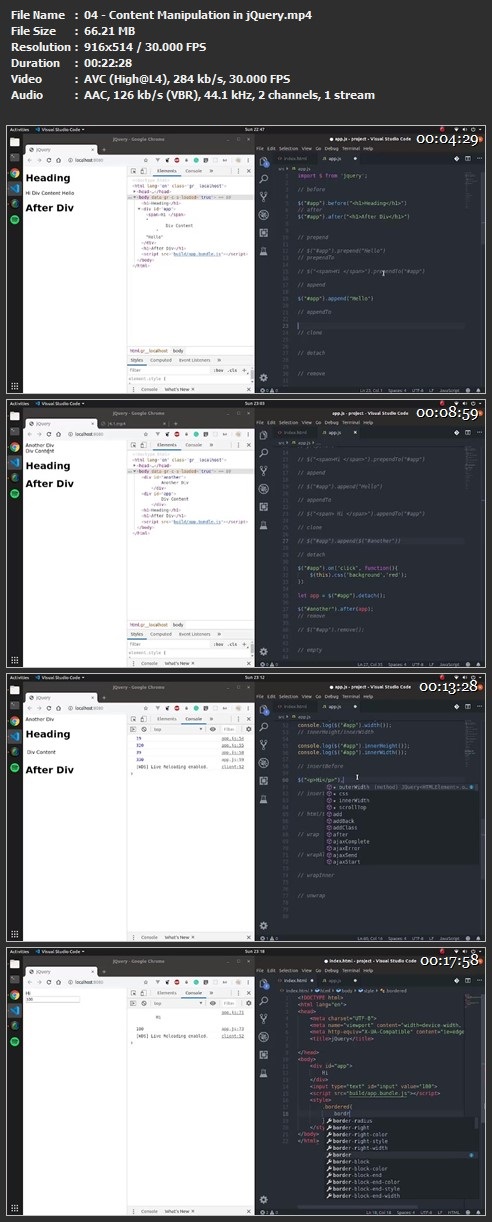Screen dimensions: 492x1222
Task: Open Explorer icon in VS Code, 00:17:58 frame
Action: coord(264,983)
